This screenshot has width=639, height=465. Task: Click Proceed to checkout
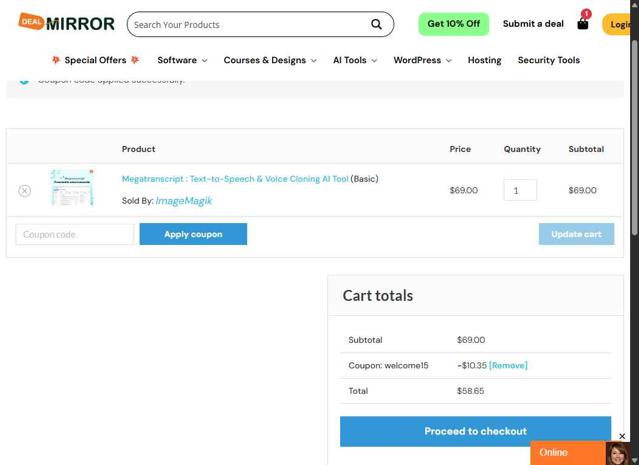pos(475,431)
